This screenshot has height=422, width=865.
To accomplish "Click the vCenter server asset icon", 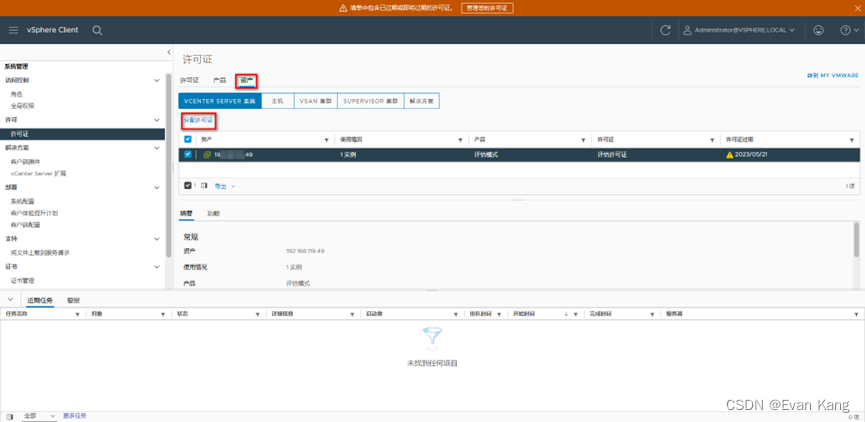I will (207, 155).
